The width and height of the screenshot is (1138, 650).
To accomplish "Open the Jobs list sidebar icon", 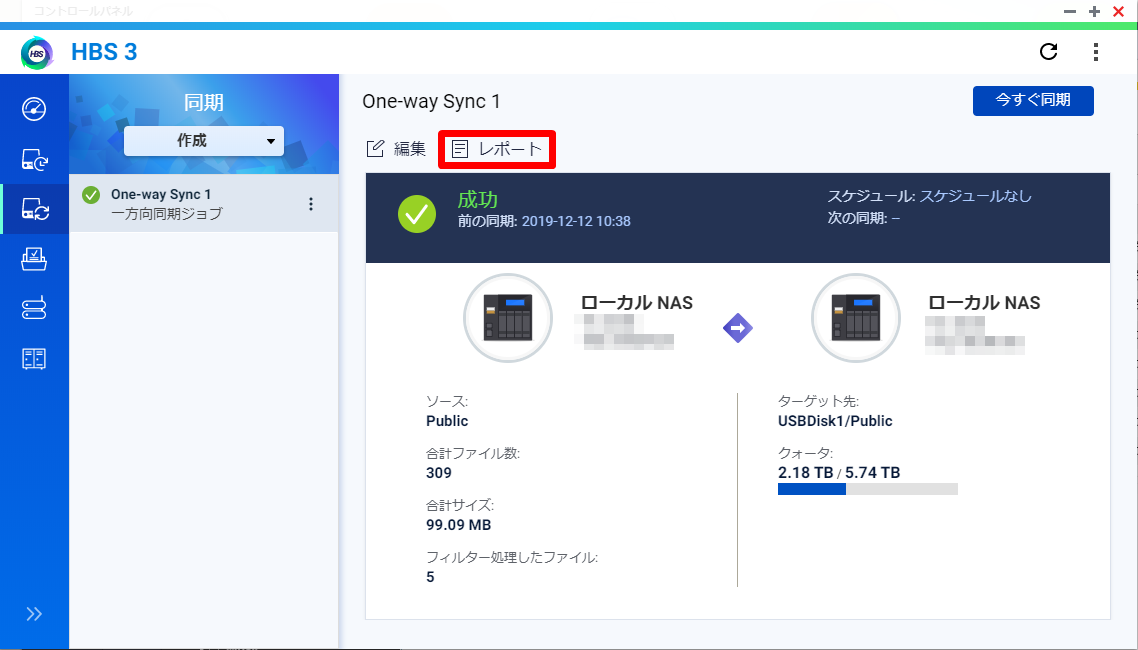I will click(34, 259).
